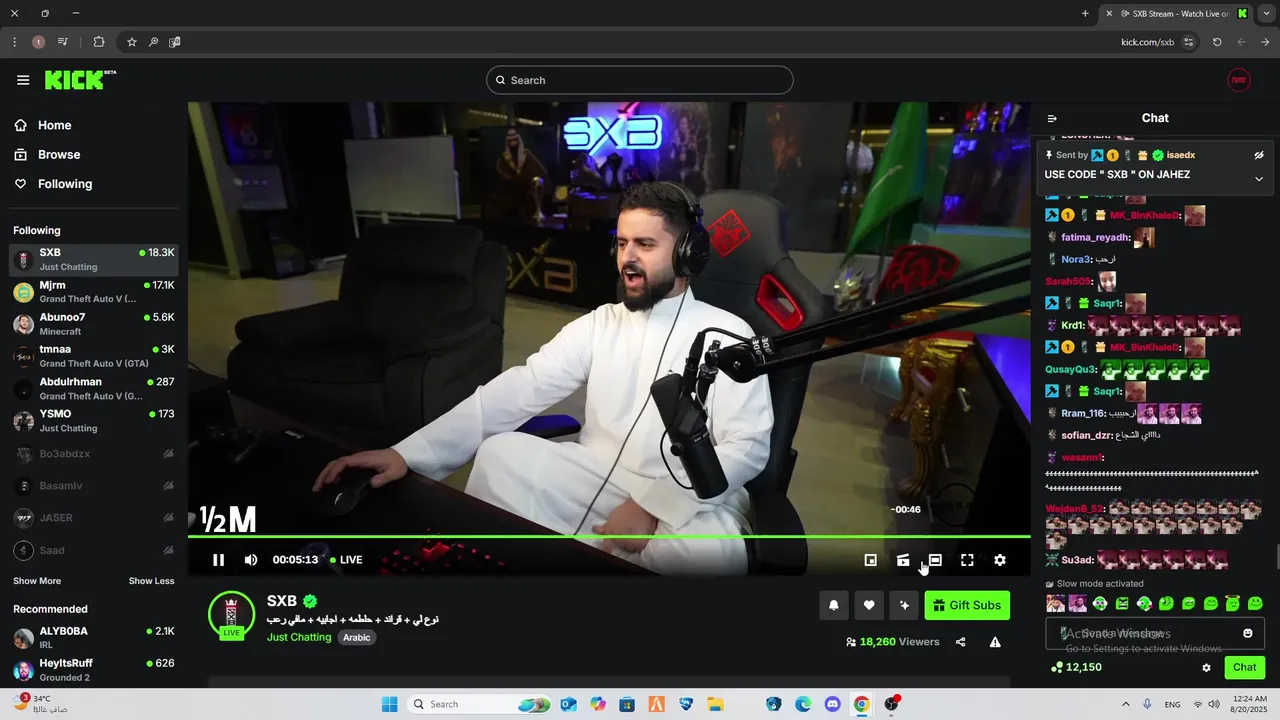Open recommended HeyItsRuff channel

94,670
